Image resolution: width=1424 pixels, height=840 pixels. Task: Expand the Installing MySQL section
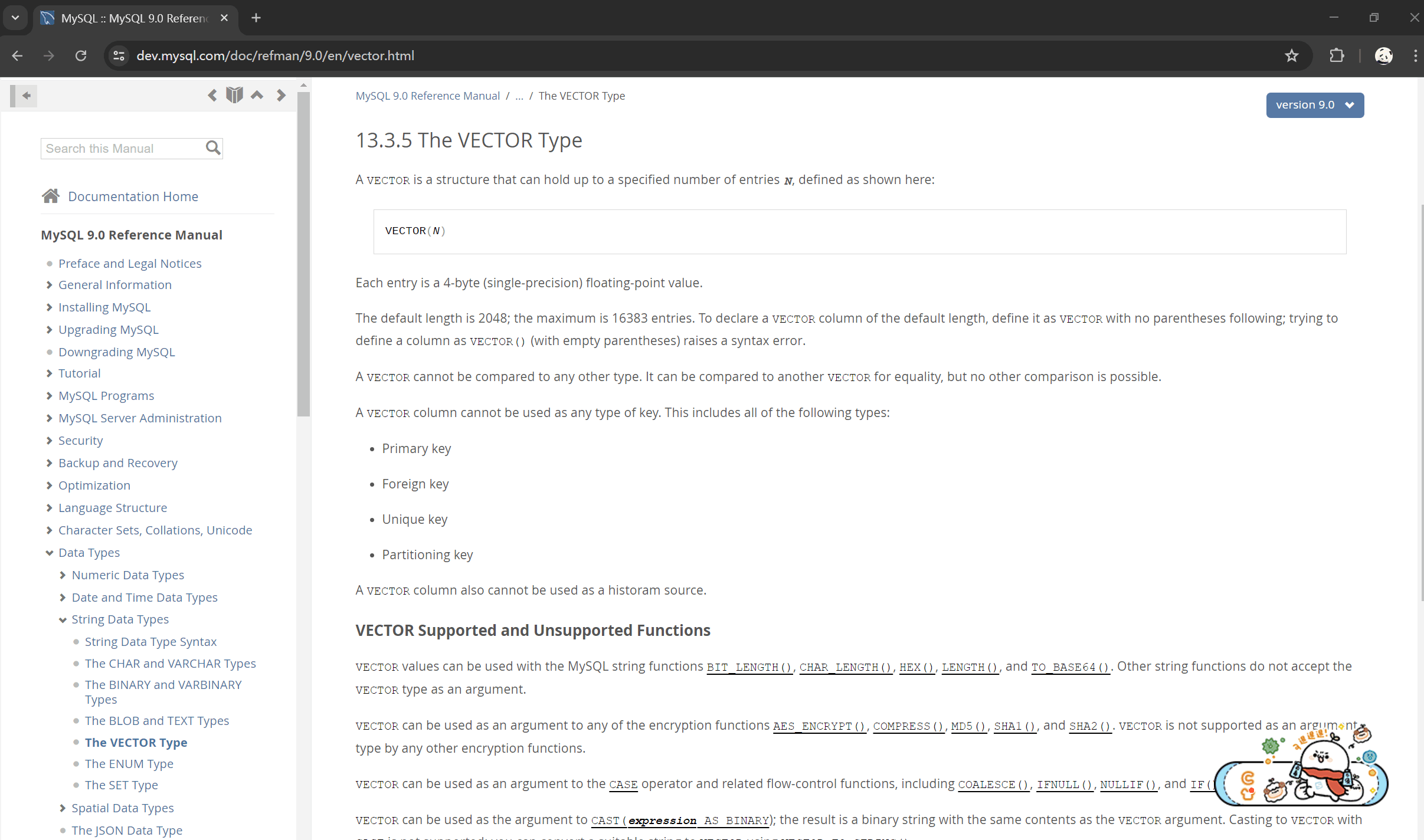point(50,307)
